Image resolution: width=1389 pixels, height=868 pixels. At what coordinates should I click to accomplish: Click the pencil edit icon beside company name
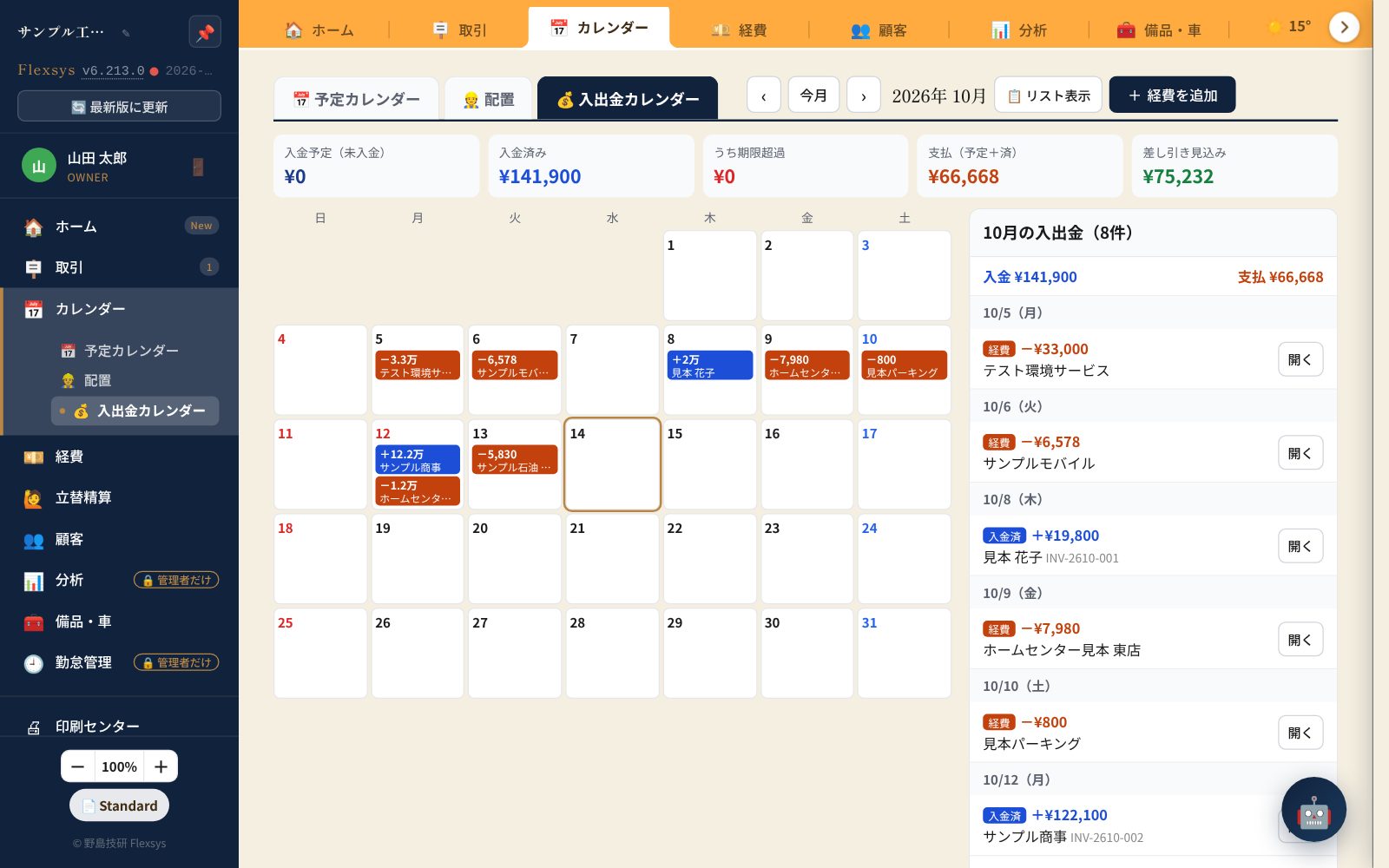coord(126,33)
